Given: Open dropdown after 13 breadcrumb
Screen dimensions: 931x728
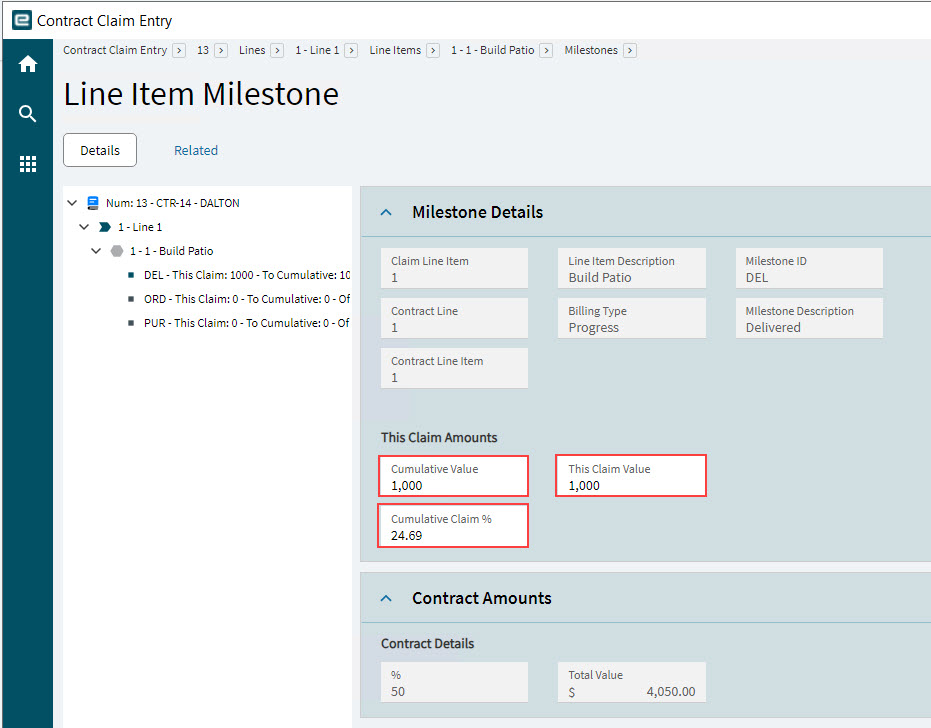Looking at the screenshot, I should pos(221,50).
